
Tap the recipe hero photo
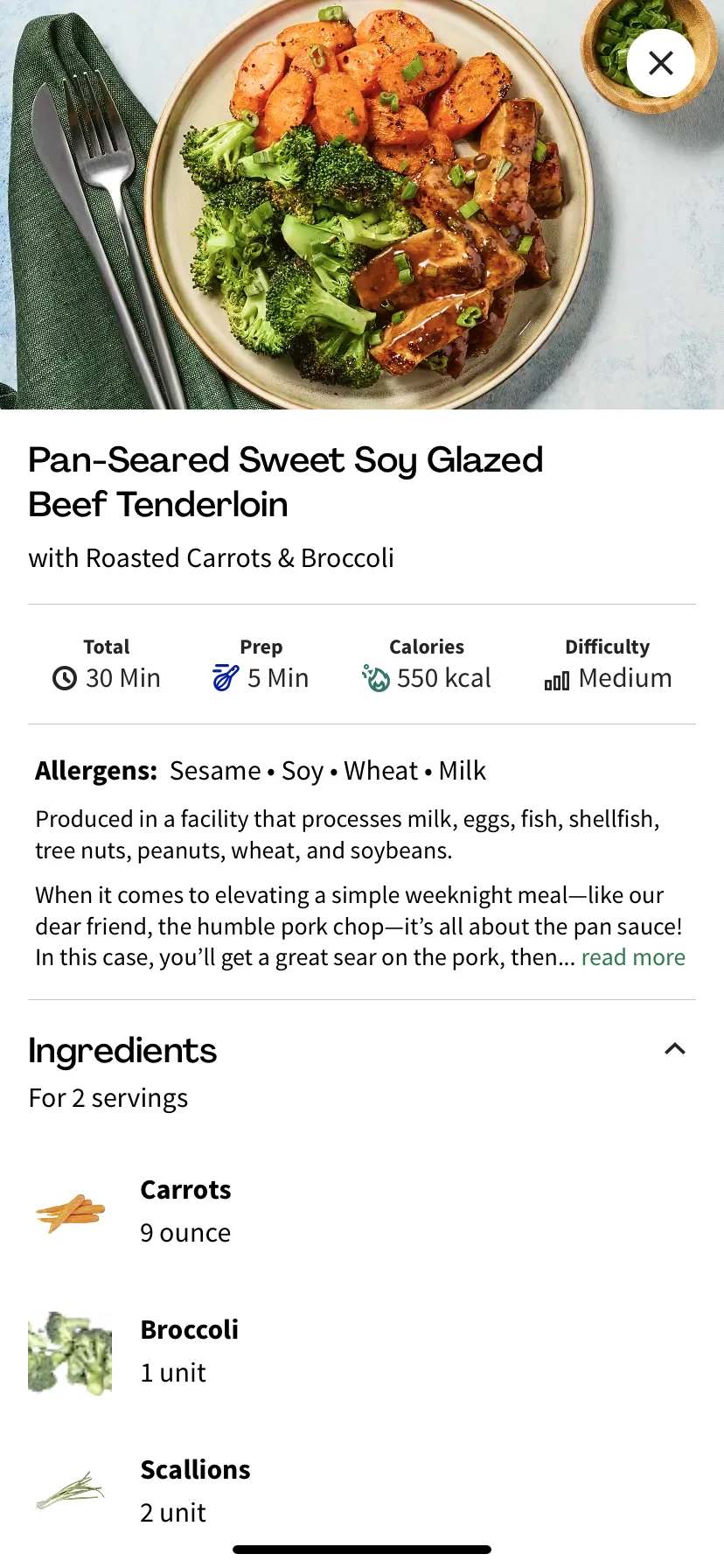[x=362, y=205]
